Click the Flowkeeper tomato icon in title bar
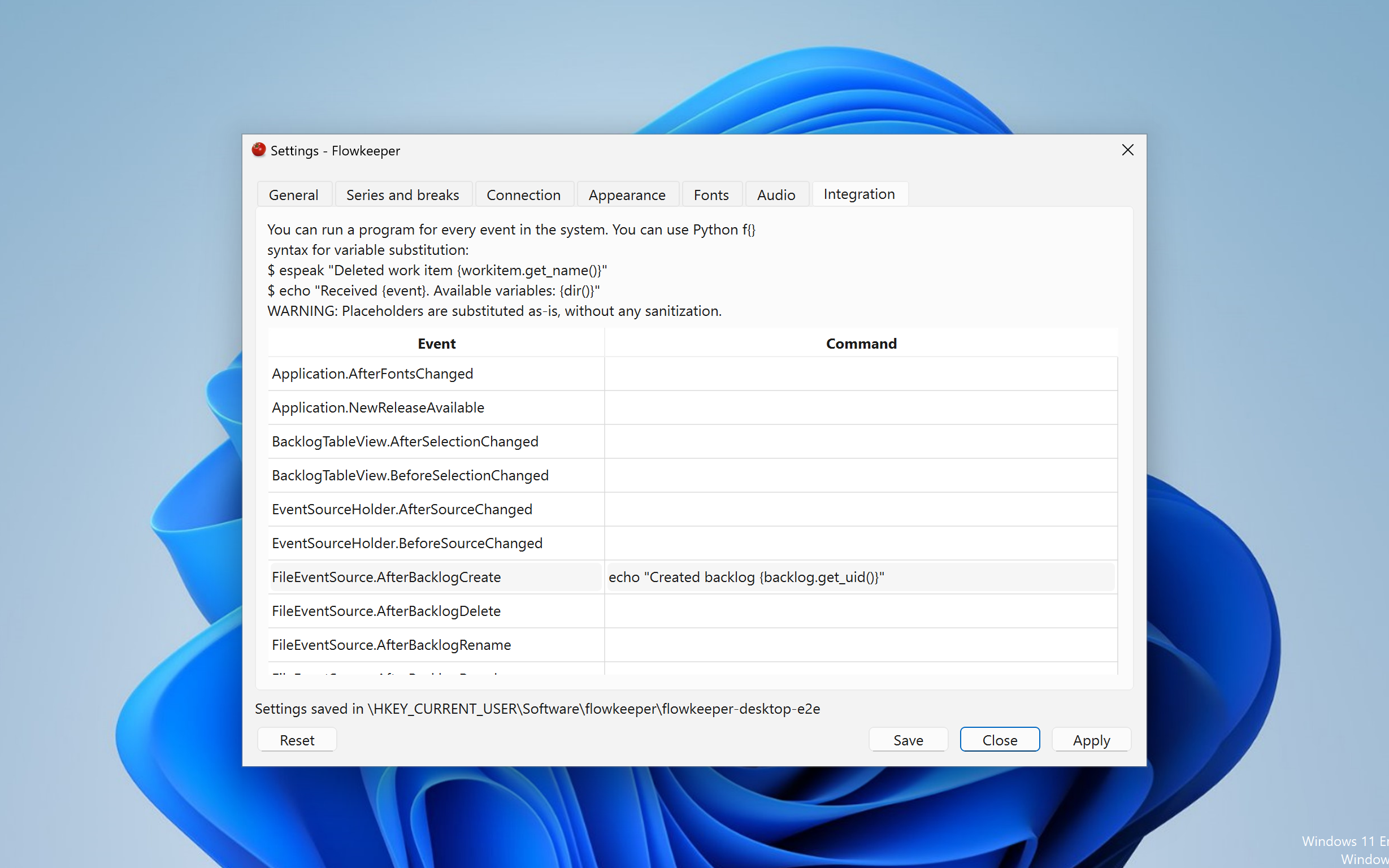This screenshot has height=868, width=1389. coord(259,150)
